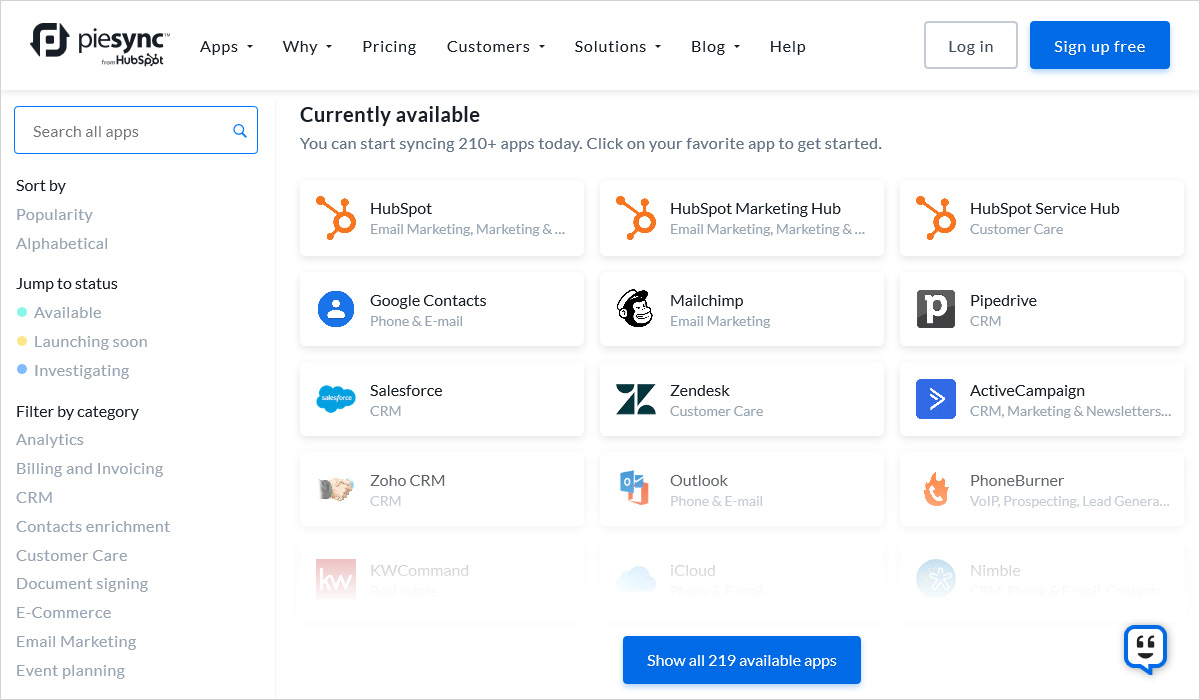Filter by Email Marketing category

(x=76, y=641)
